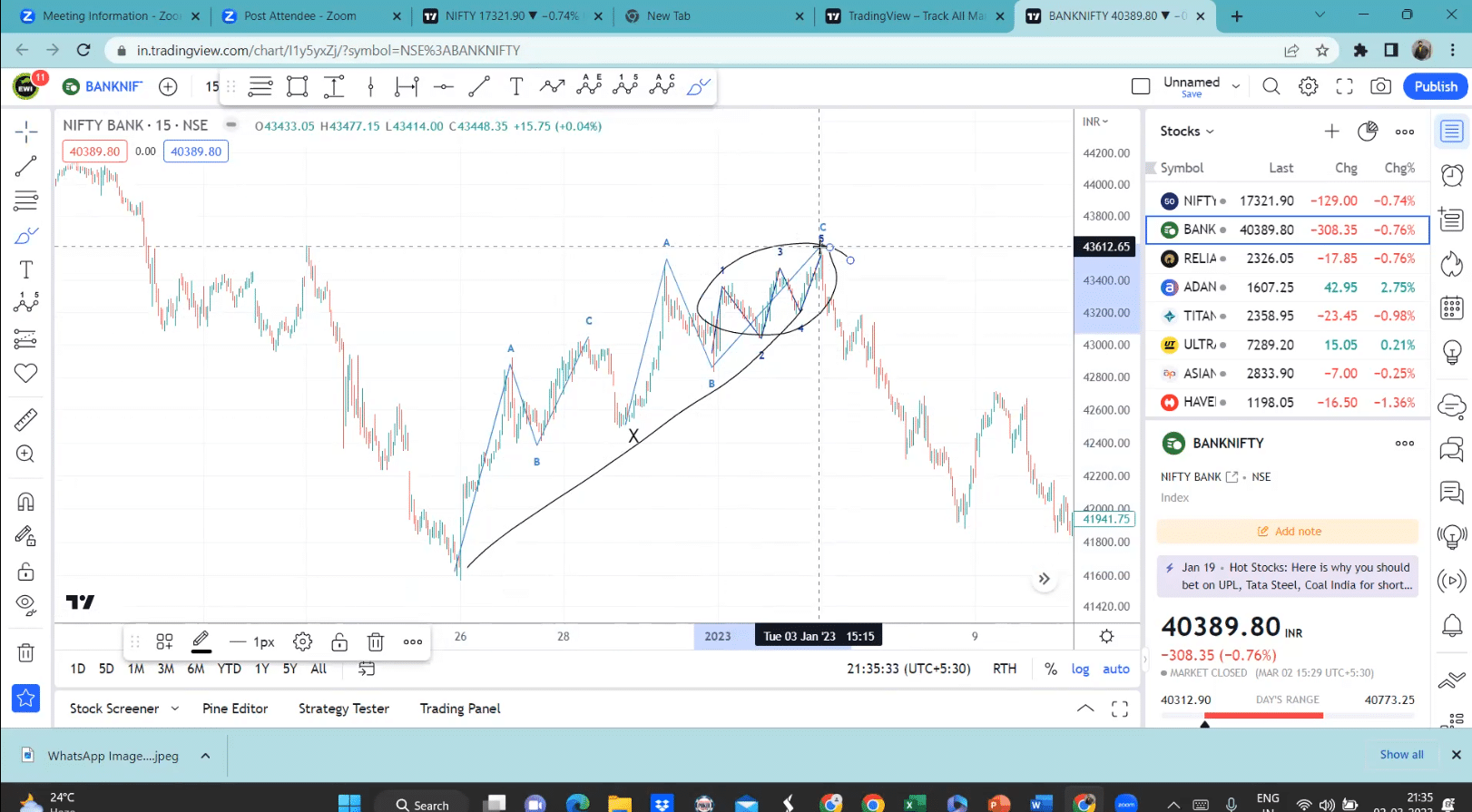Take a chart snapshot with camera icon
The image size is (1472, 812).
click(1380, 86)
